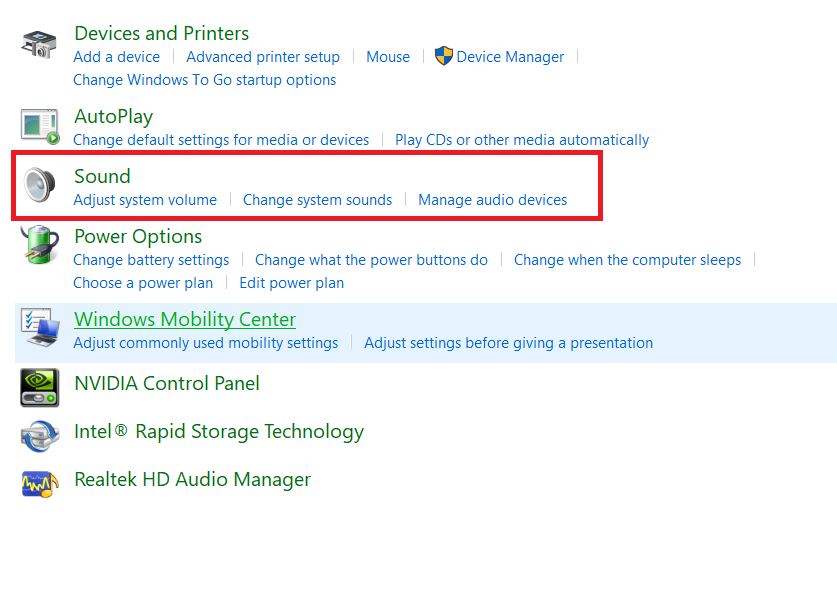This screenshot has width=837, height=610.
Task: Click Adjust settings before giving a presentation
Action: coord(508,343)
